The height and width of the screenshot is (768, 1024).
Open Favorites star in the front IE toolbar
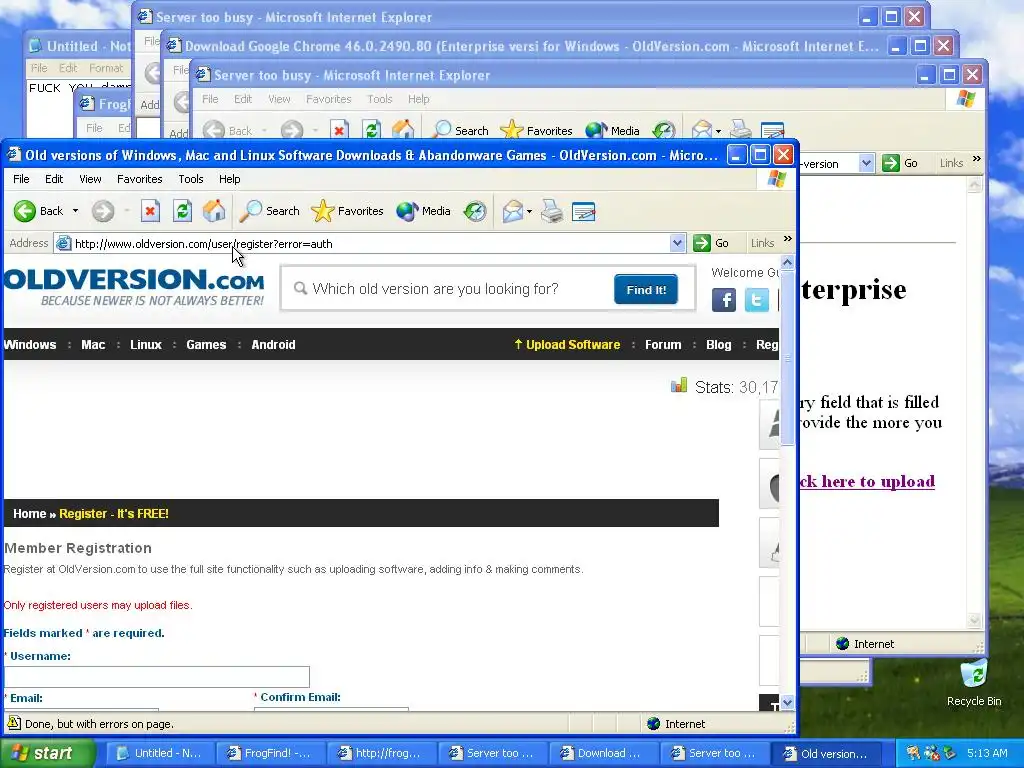[x=347, y=211]
